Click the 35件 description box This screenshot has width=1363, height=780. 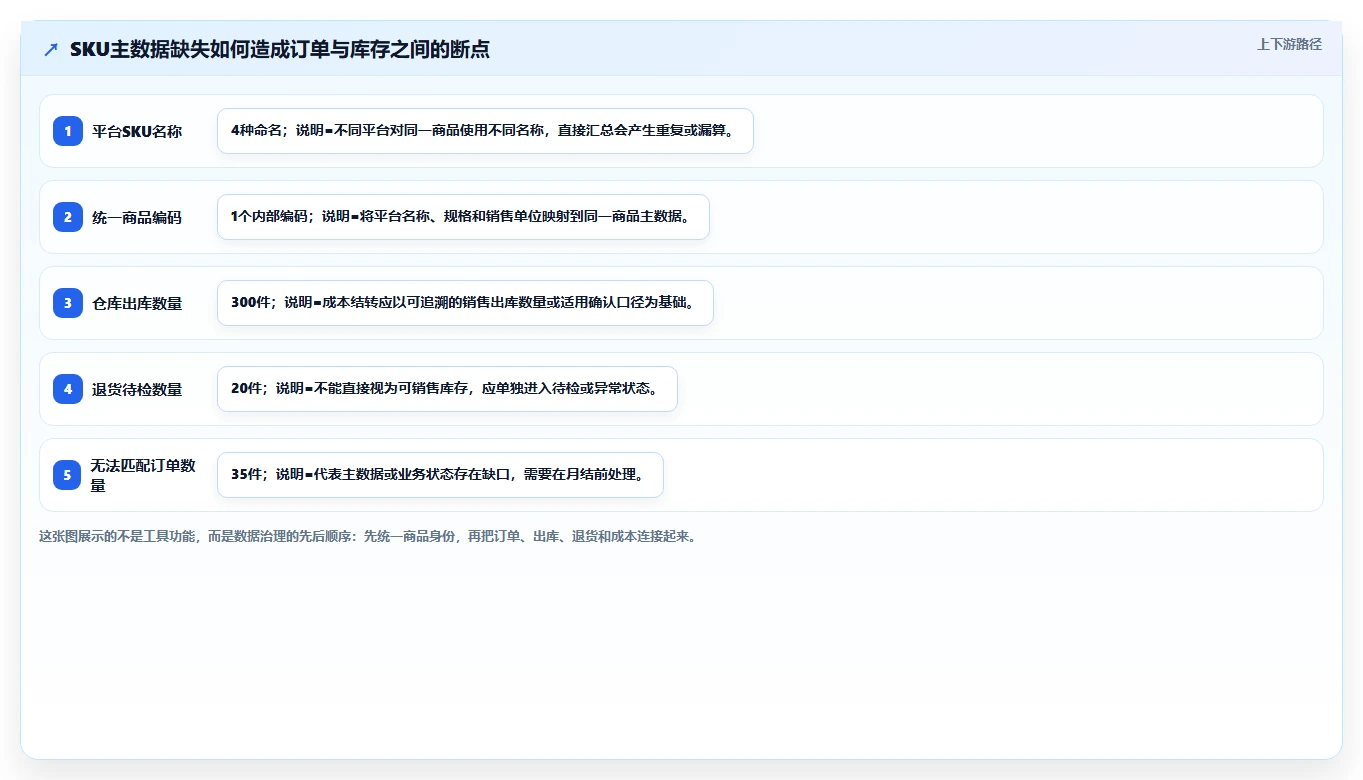point(440,475)
